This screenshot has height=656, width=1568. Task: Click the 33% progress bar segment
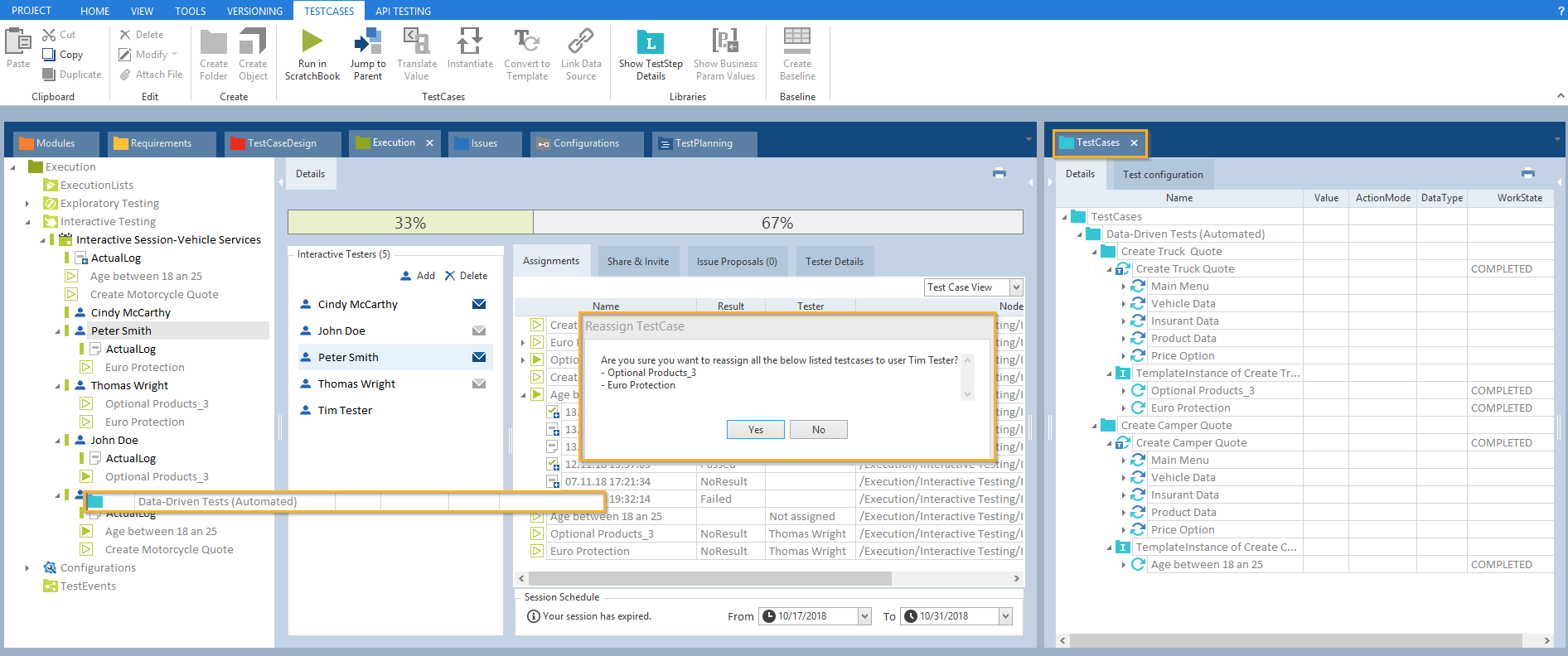click(410, 223)
